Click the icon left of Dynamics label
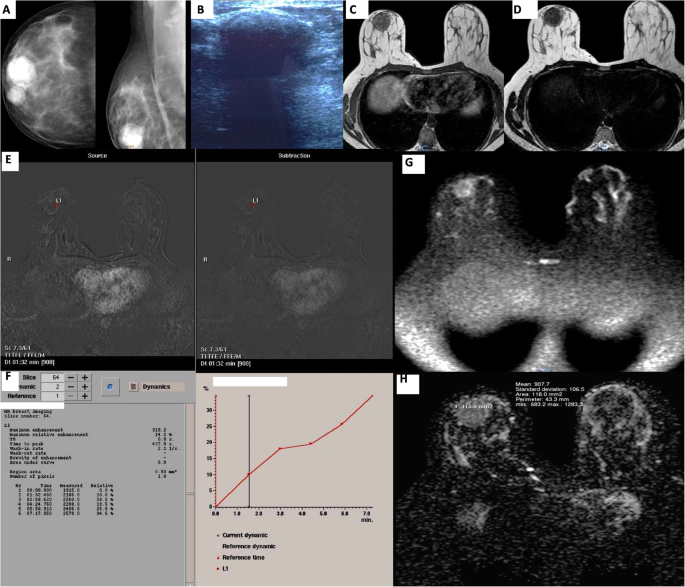 coord(134,387)
